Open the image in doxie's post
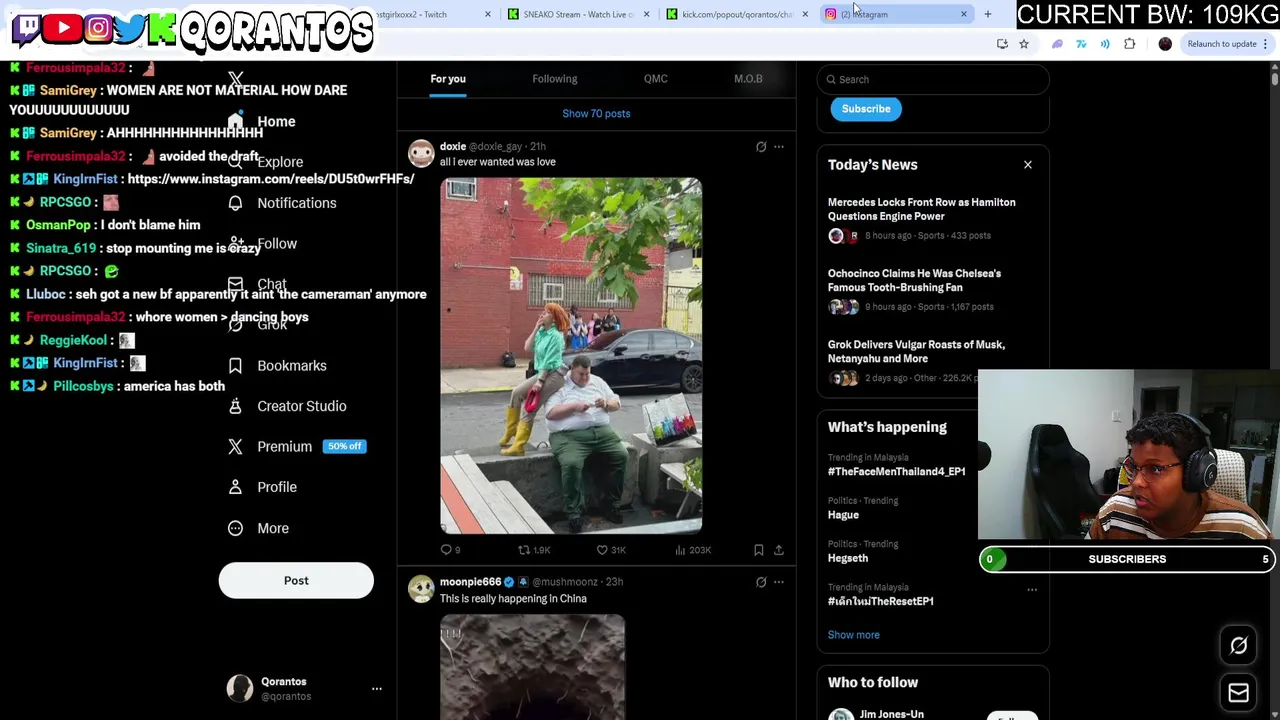The height and width of the screenshot is (720, 1280). pos(571,356)
